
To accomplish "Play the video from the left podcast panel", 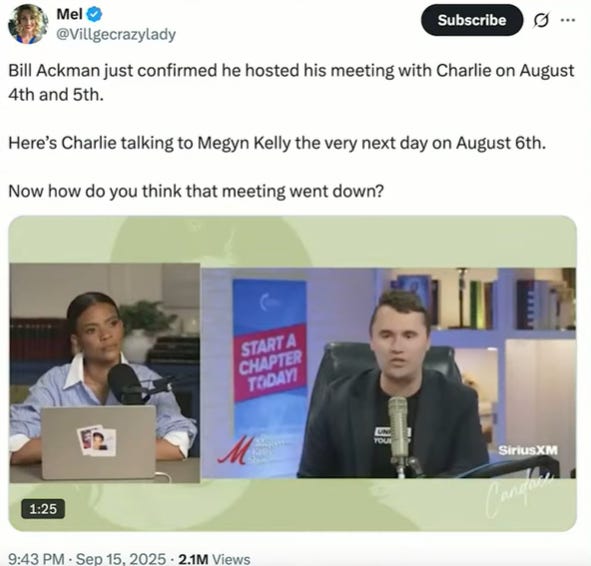I will click(x=105, y=373).
